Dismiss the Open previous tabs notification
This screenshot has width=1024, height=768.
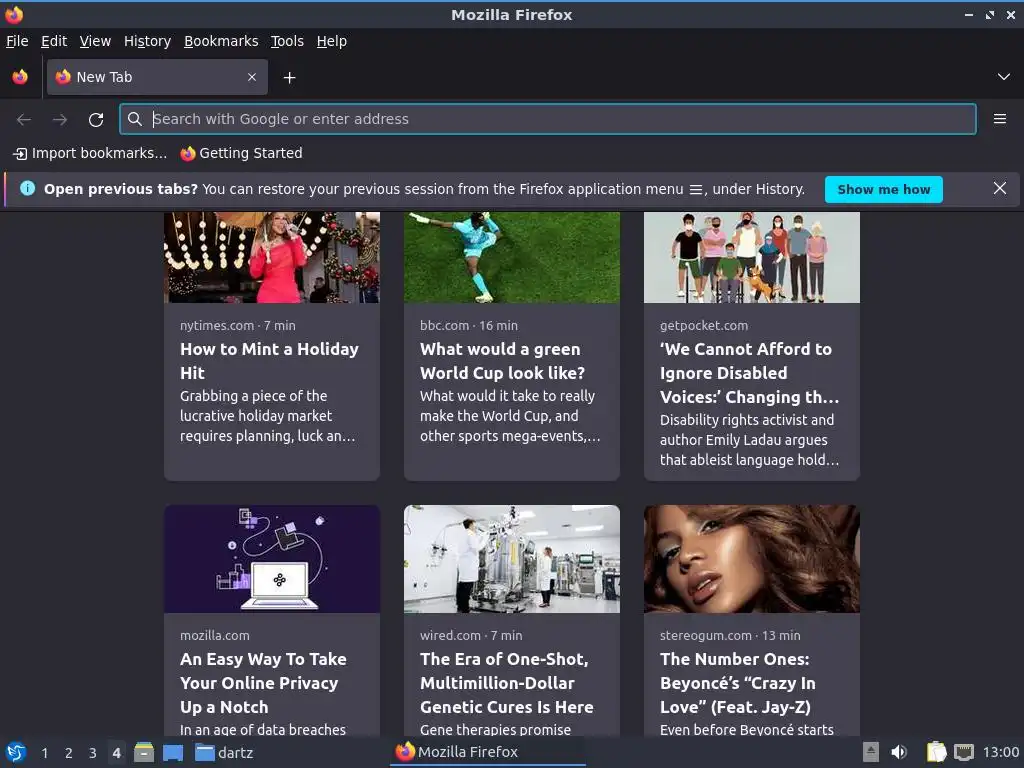tap(999, 189)
